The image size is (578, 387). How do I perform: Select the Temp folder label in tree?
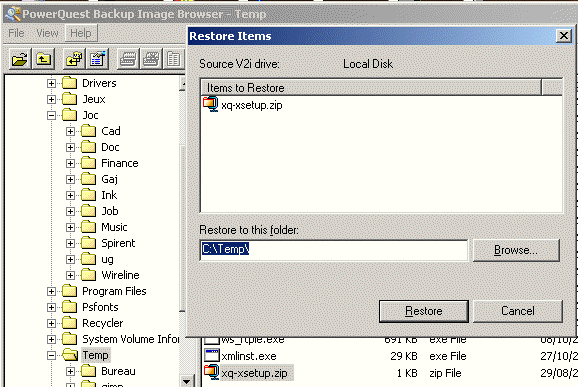click(95, 355)
